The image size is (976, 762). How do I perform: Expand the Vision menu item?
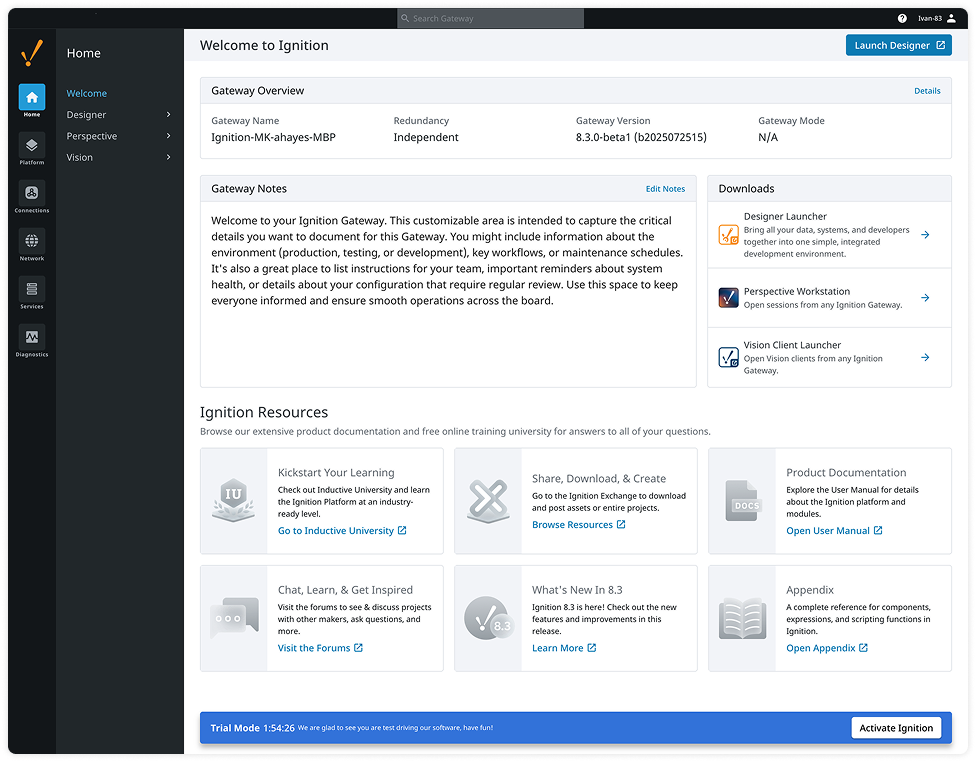(119, 157)
